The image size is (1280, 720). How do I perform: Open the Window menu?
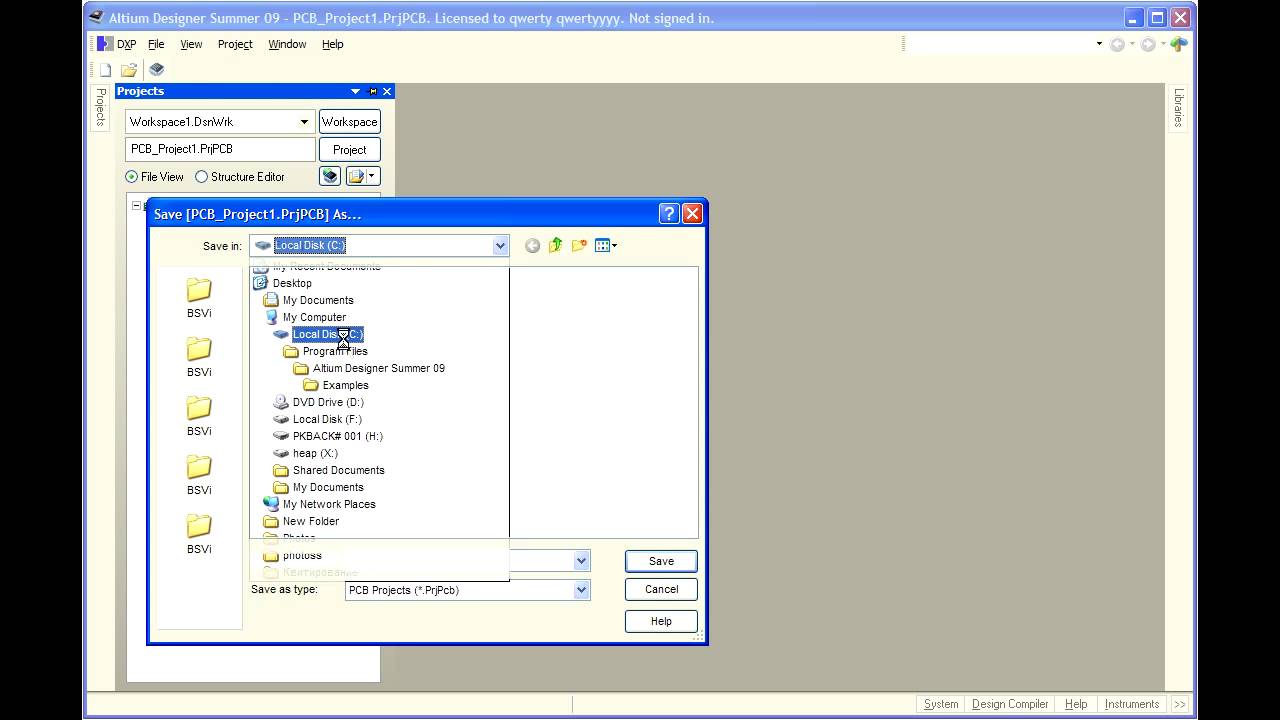click(x=287, y=44)
